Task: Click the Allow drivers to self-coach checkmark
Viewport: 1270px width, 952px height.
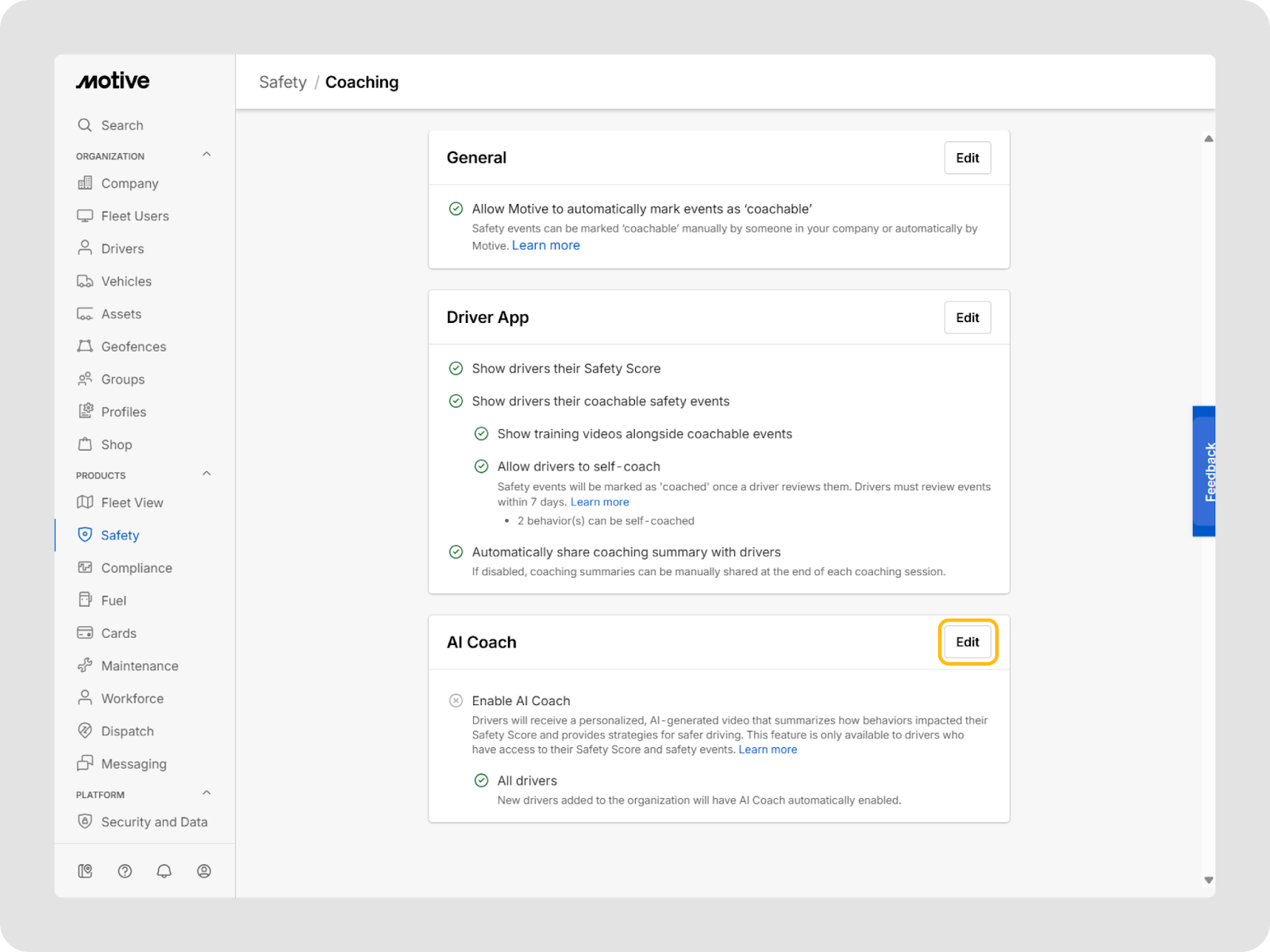Action: 481,466
